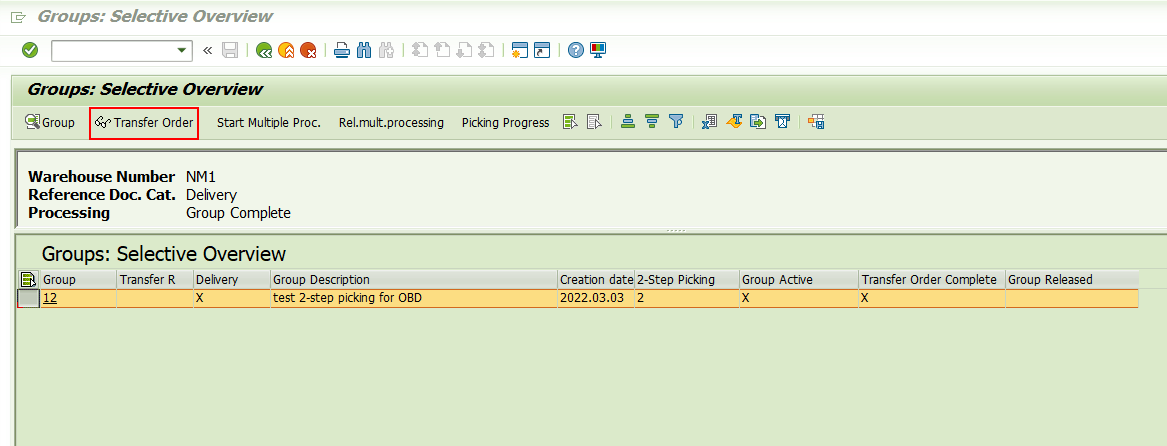Click Rel.mult.processing button
The height and width of the screenshot is (446, 1167).
391,123
